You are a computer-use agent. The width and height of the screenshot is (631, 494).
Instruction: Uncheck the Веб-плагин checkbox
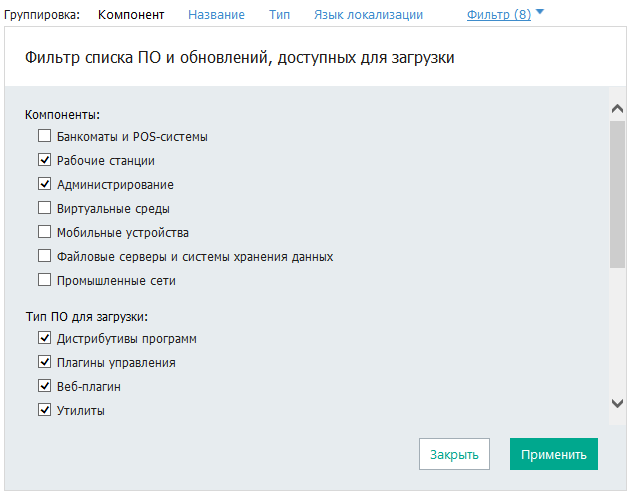(x=44, y=386)
